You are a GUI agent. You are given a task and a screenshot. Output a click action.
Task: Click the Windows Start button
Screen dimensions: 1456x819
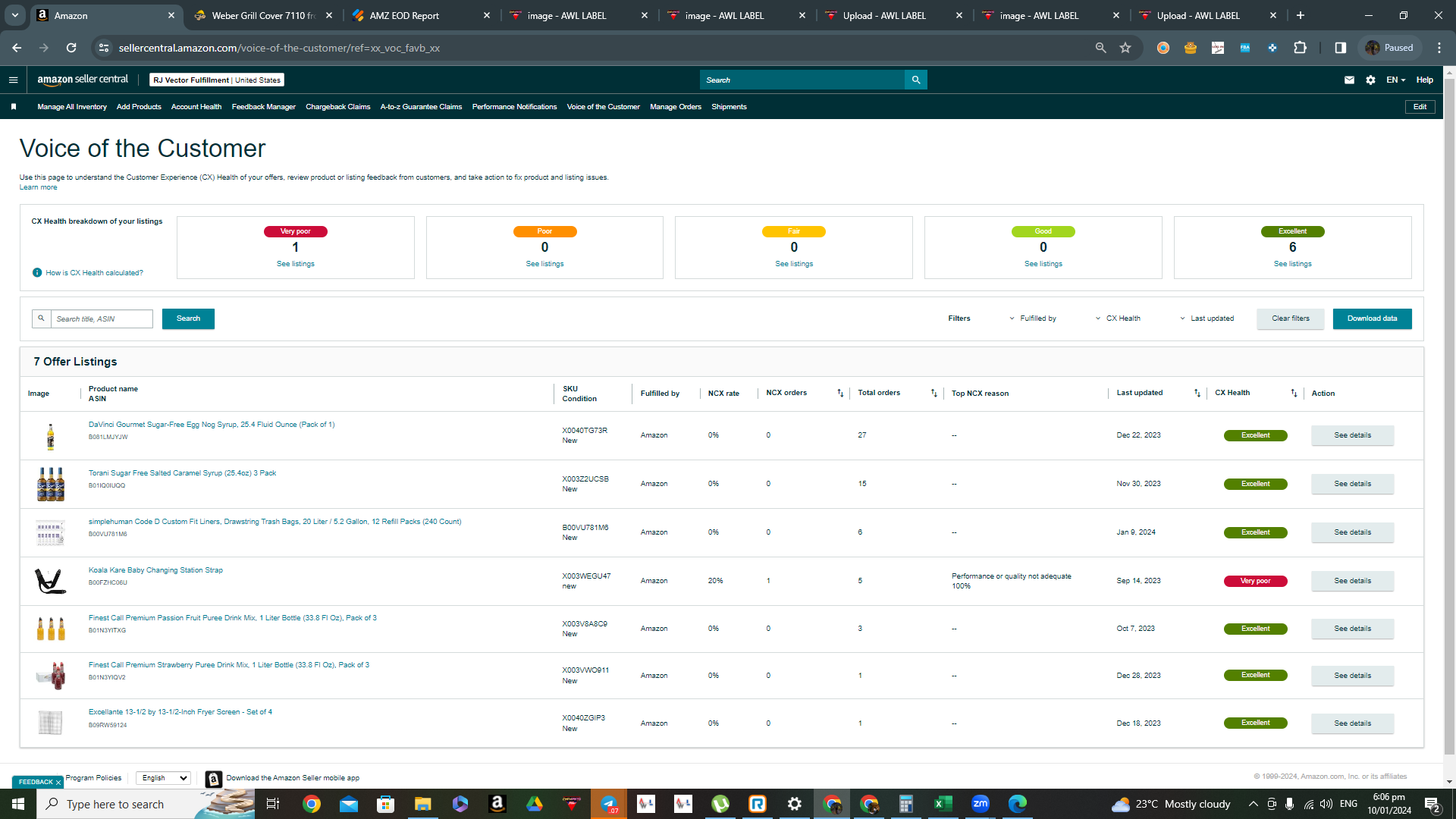[18, 804]
